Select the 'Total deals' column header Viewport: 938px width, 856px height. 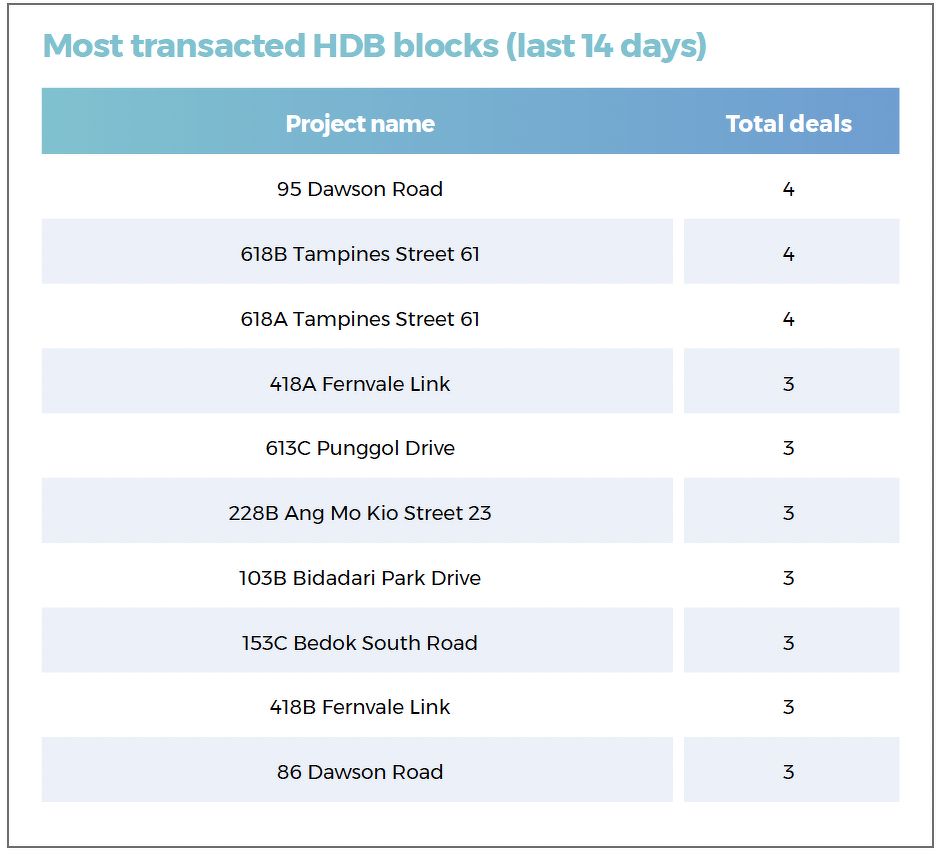pyautogui.click(x=788, y=124)
